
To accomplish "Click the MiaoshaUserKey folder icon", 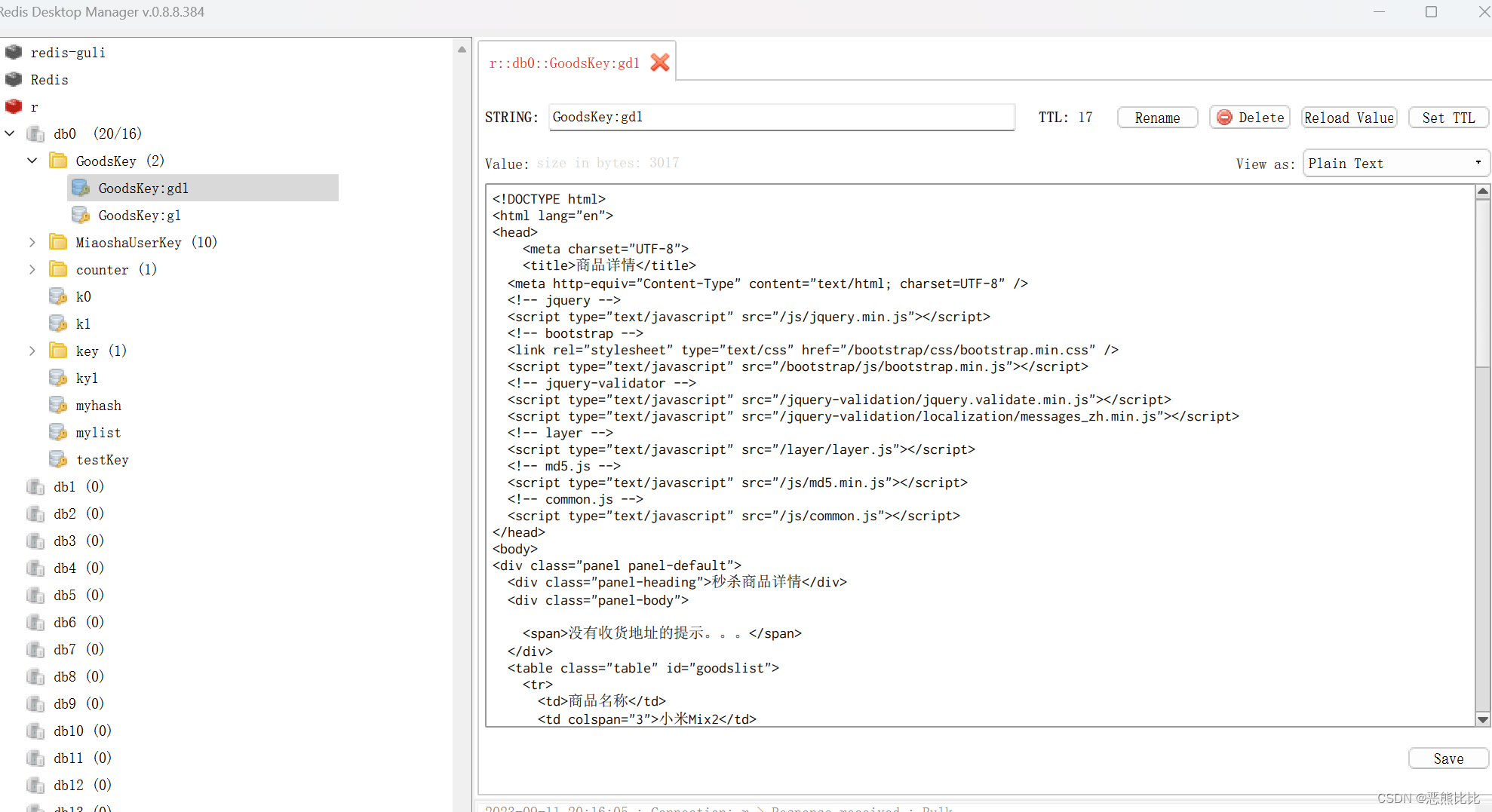I will point(58,242).
